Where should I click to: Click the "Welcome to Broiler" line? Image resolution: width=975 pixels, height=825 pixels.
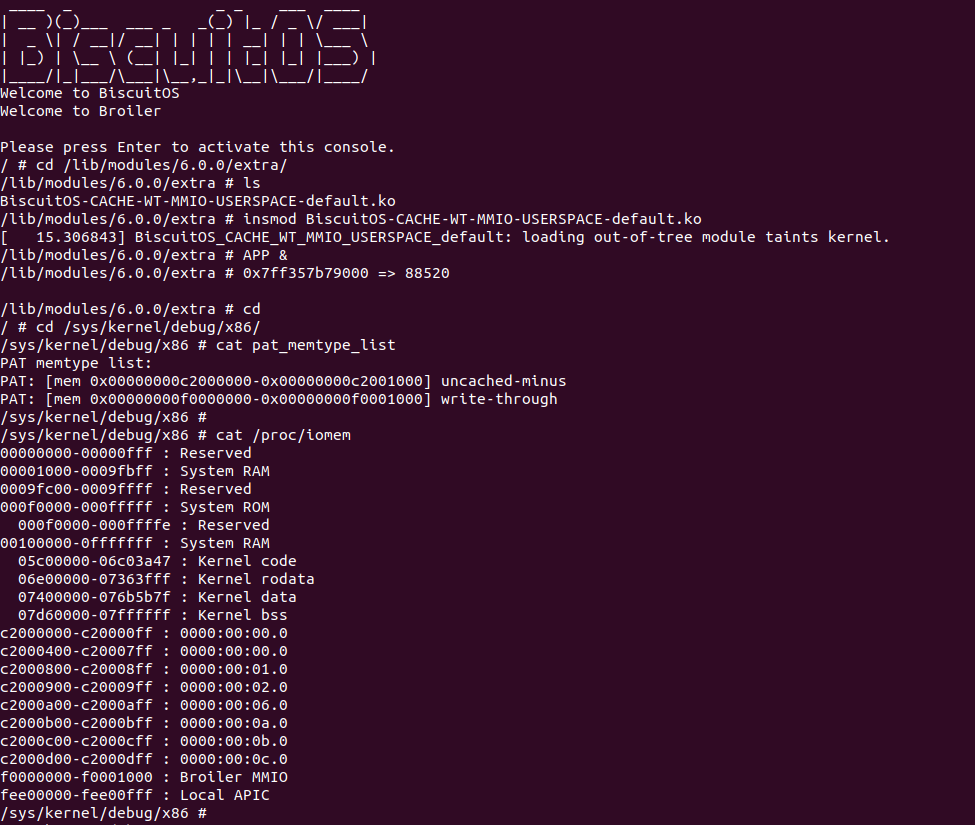(81, 111)
